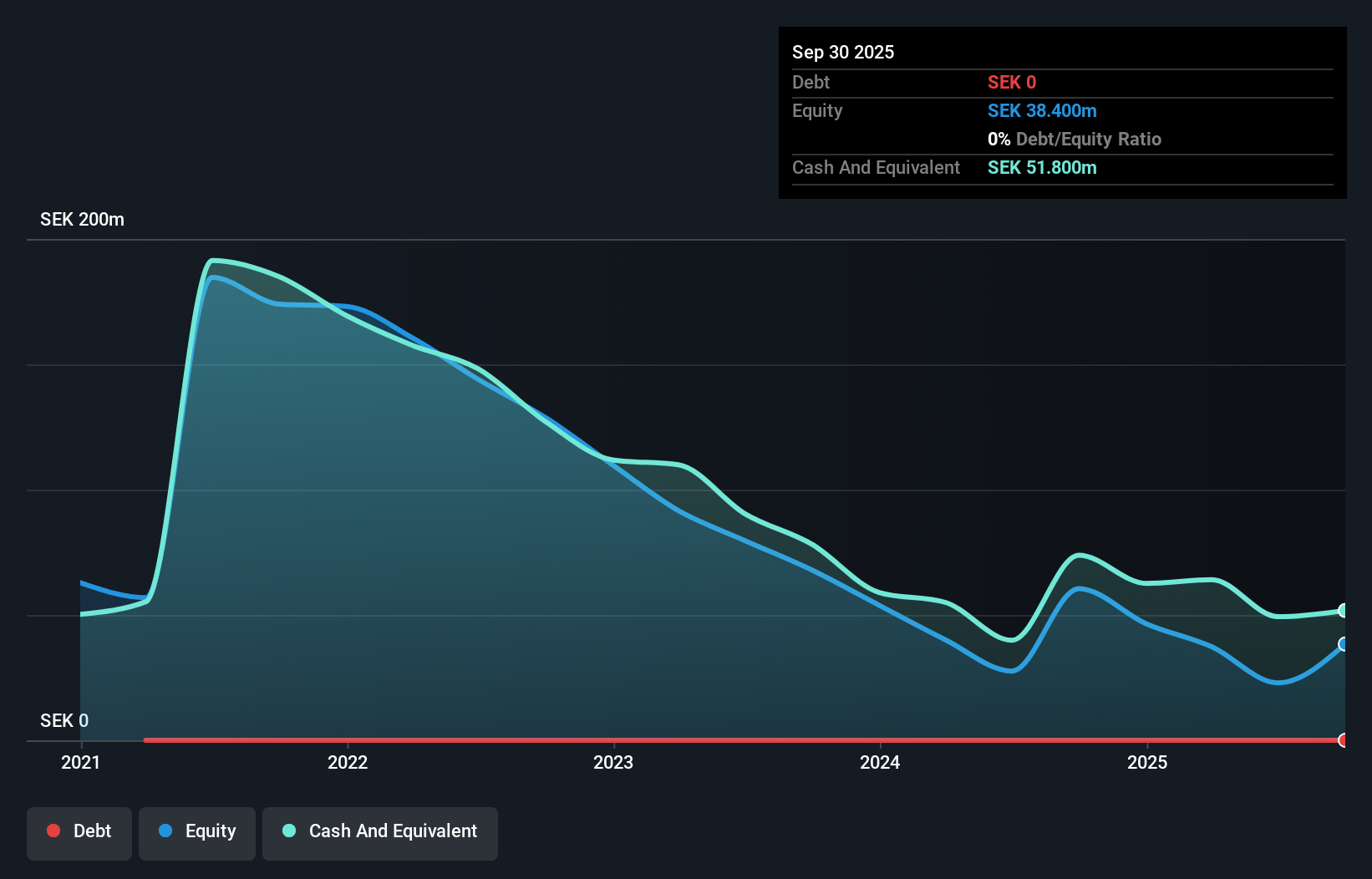Click the blue Equity legend dot

pos(166,831)
